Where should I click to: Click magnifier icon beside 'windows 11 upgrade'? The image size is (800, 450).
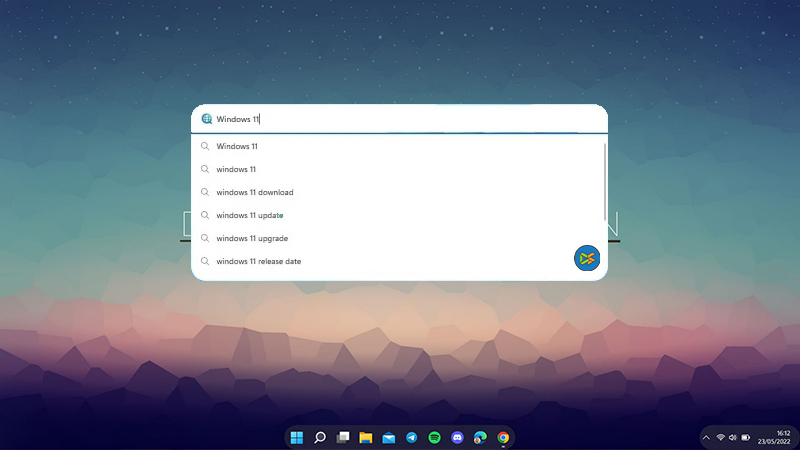[x=205, y=238]
